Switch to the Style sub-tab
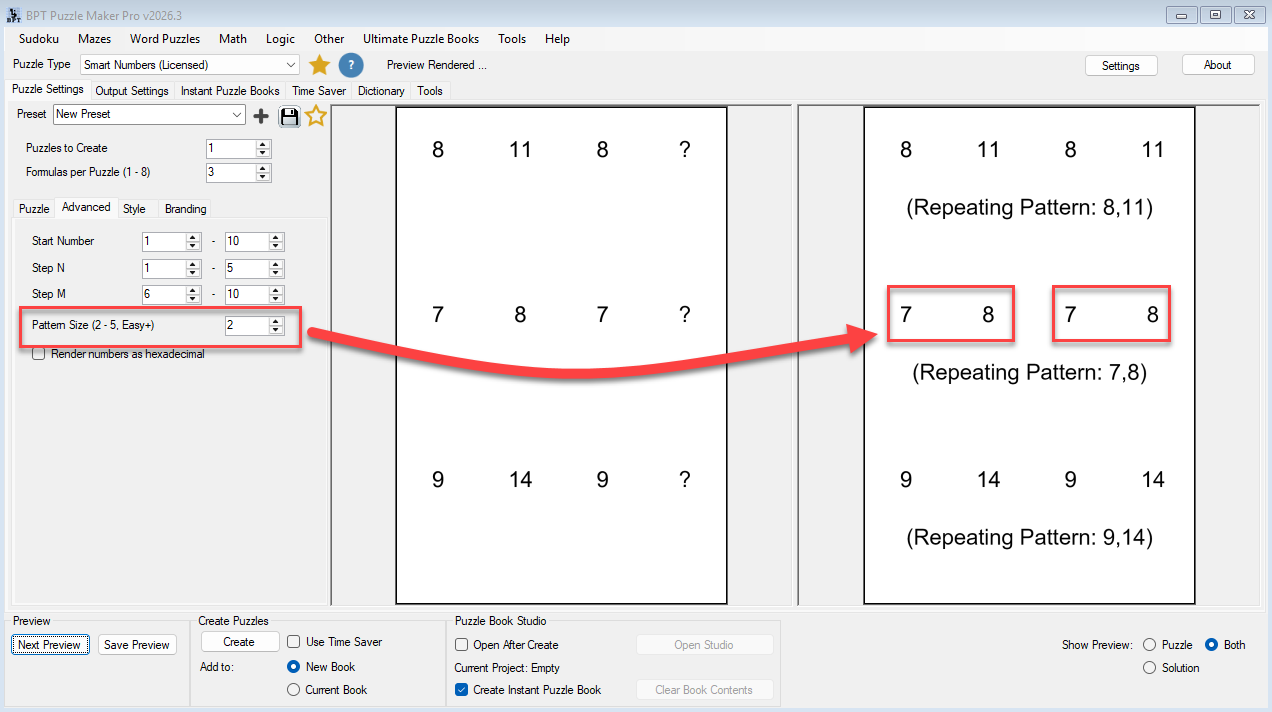Viewport: 1272px width, 712px height. click(x=134, y=209)
